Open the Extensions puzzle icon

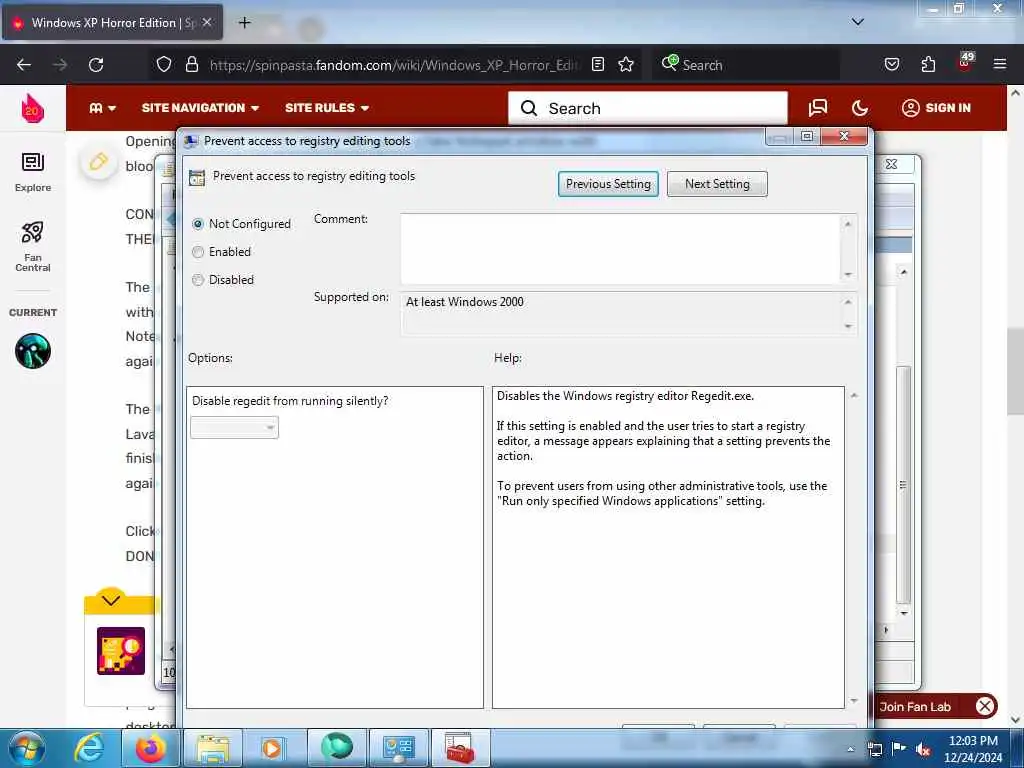[x=928, y=64]
